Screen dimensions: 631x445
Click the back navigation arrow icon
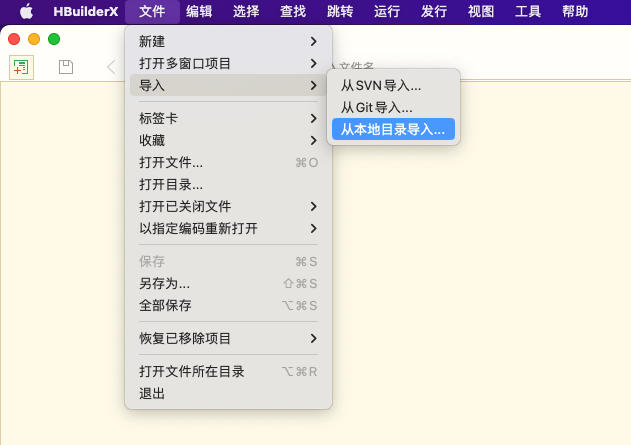pyautogui.click(x=110, y=67)
